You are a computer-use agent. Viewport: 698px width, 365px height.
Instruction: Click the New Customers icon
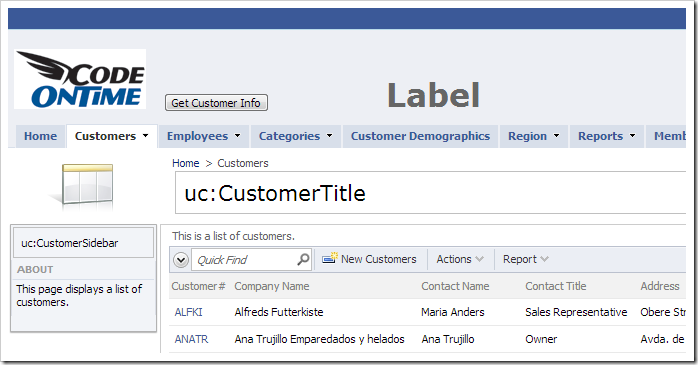click(330, 258)
